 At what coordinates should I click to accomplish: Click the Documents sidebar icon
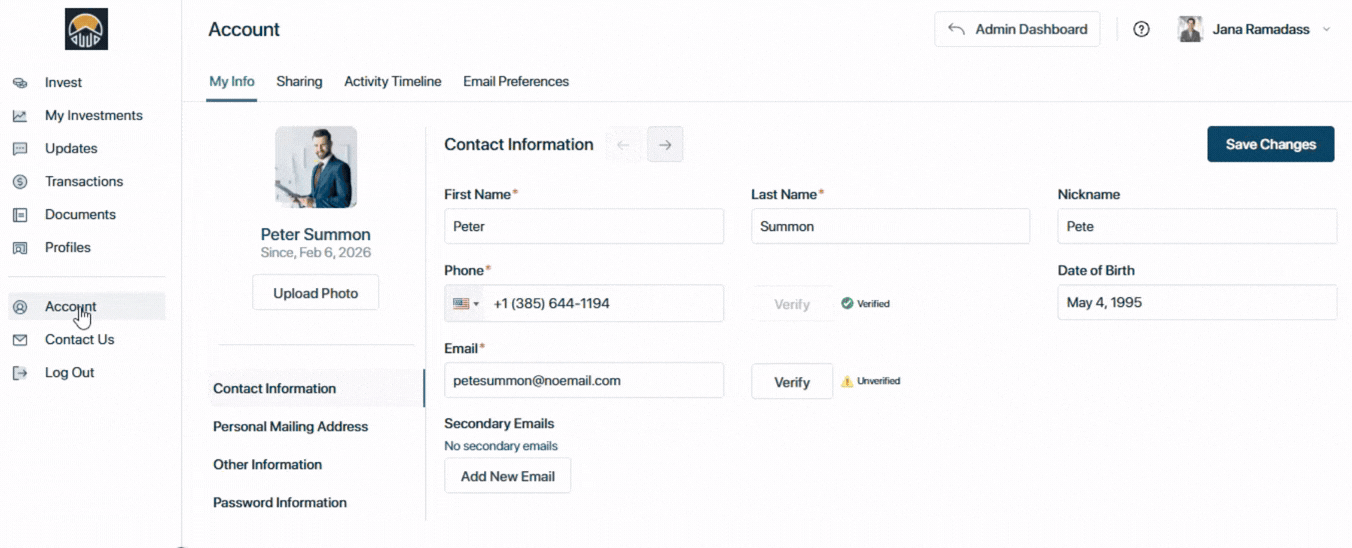coord(20,215)
